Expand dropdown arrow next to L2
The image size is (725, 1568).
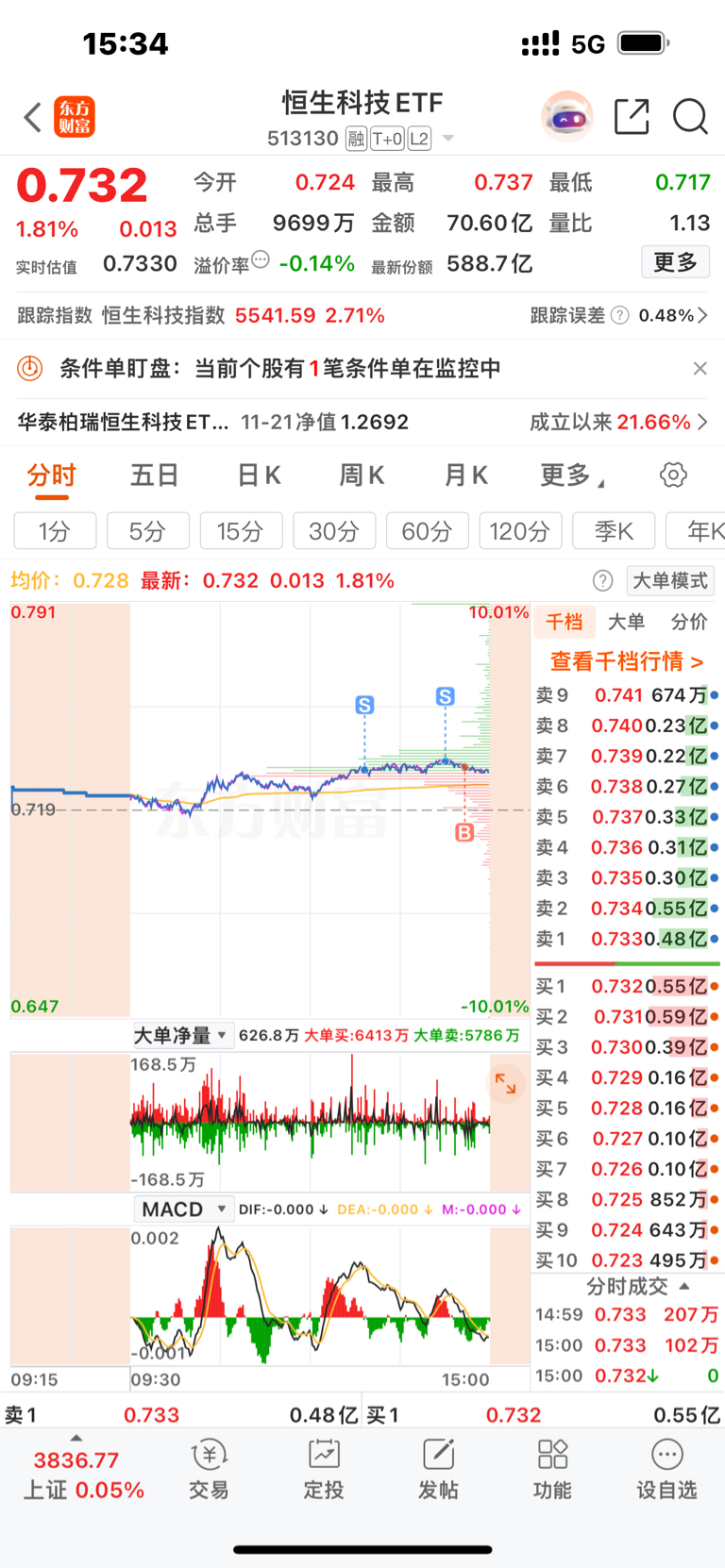point(448,139)
